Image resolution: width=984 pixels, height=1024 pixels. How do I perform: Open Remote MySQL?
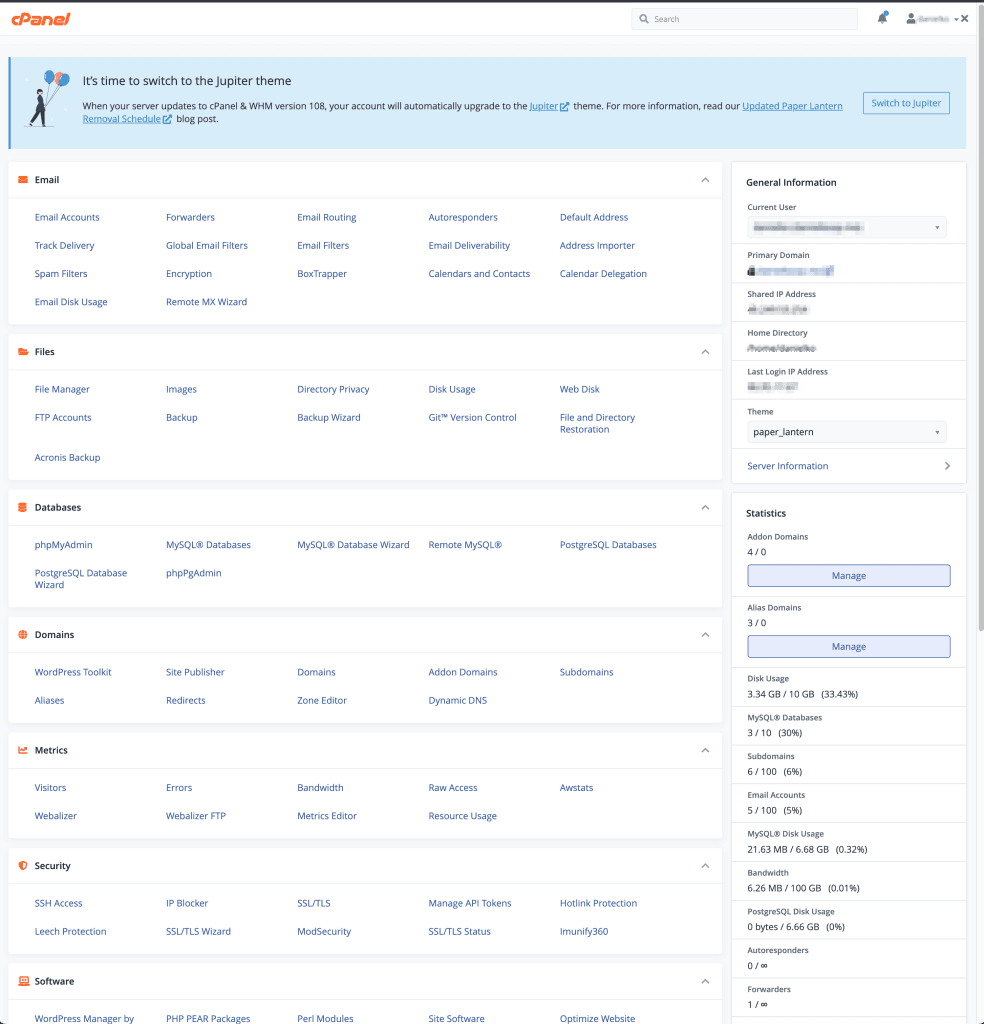(x=465, y=545)
